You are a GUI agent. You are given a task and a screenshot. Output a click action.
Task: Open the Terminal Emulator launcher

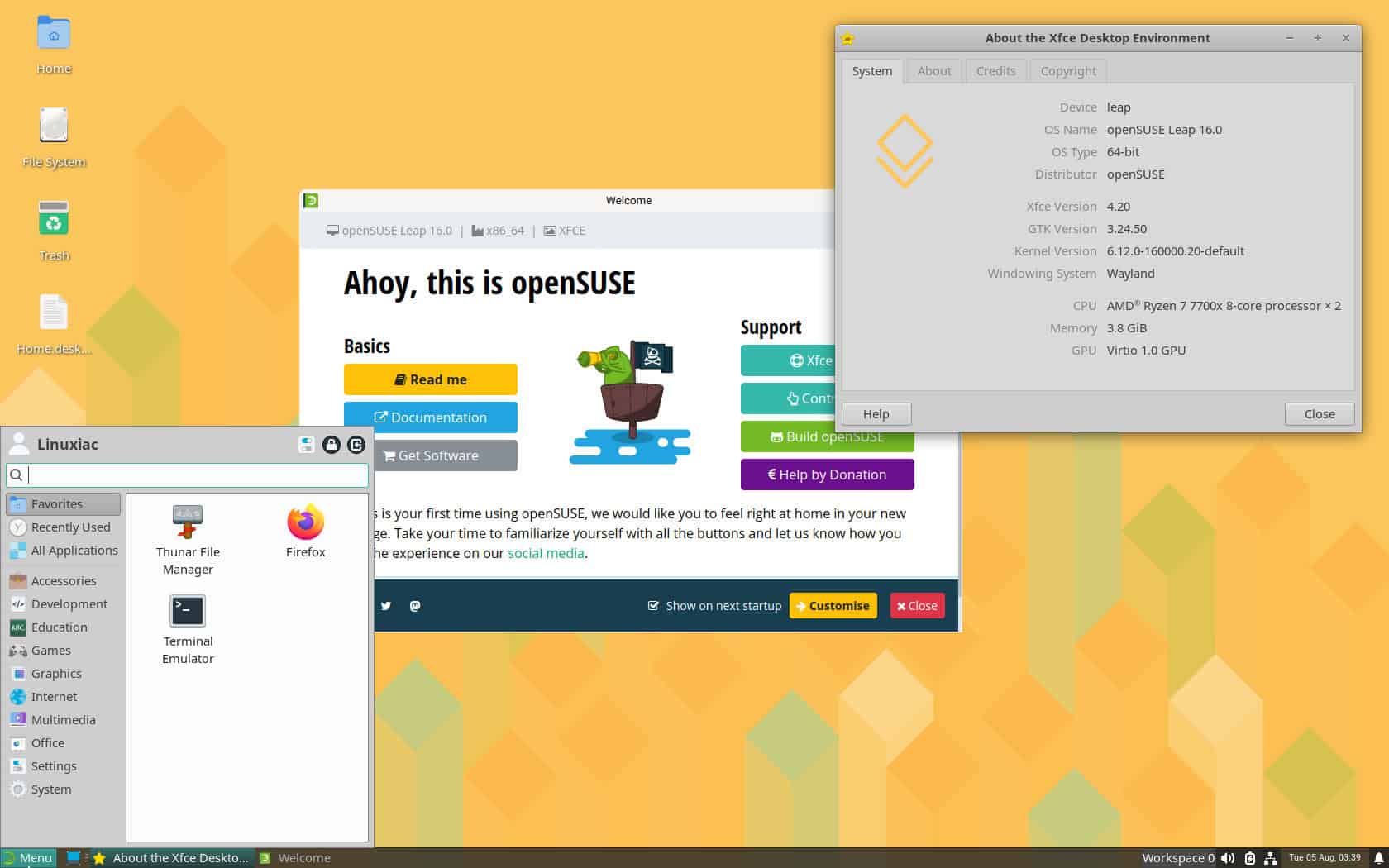click(x=188, y=628)
